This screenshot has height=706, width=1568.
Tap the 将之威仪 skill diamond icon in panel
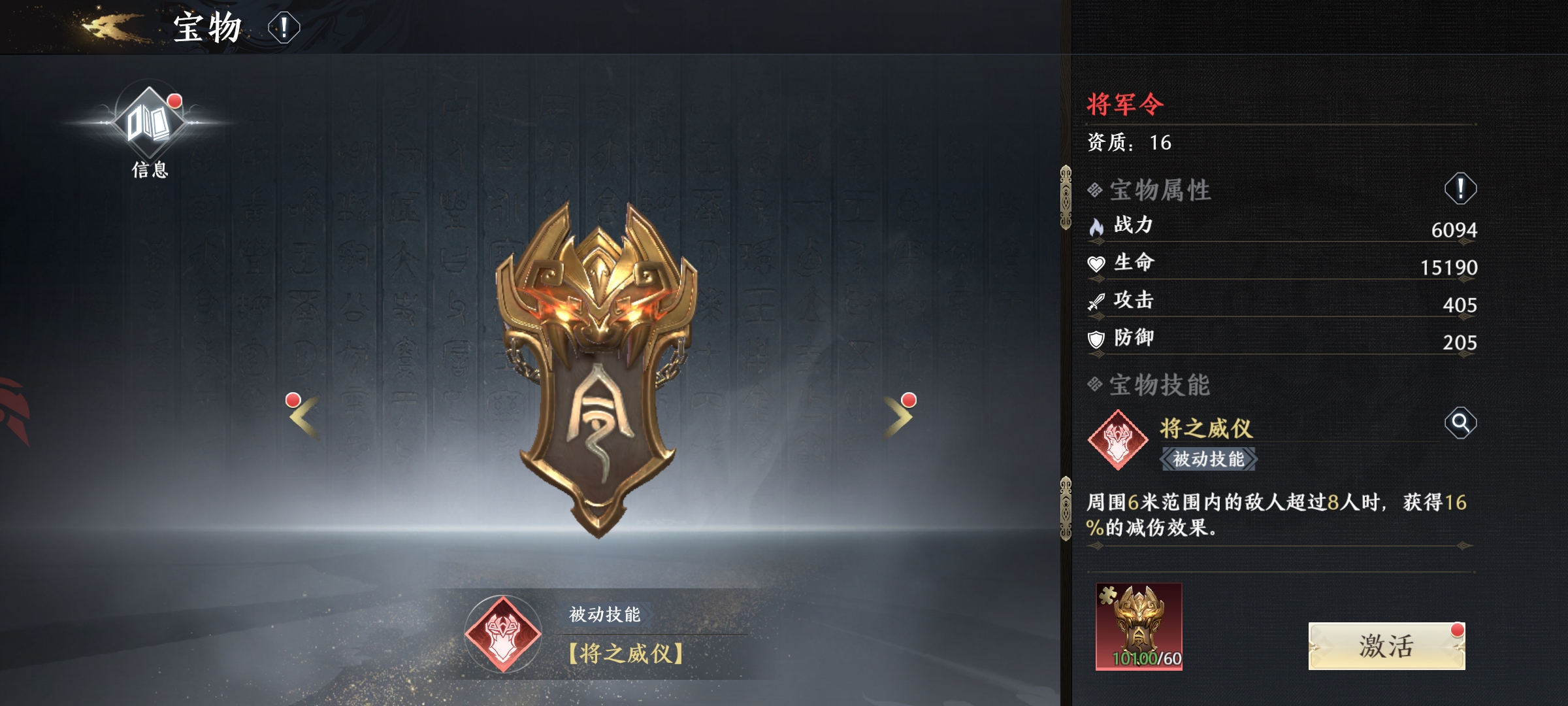(x=1118, y=440)
